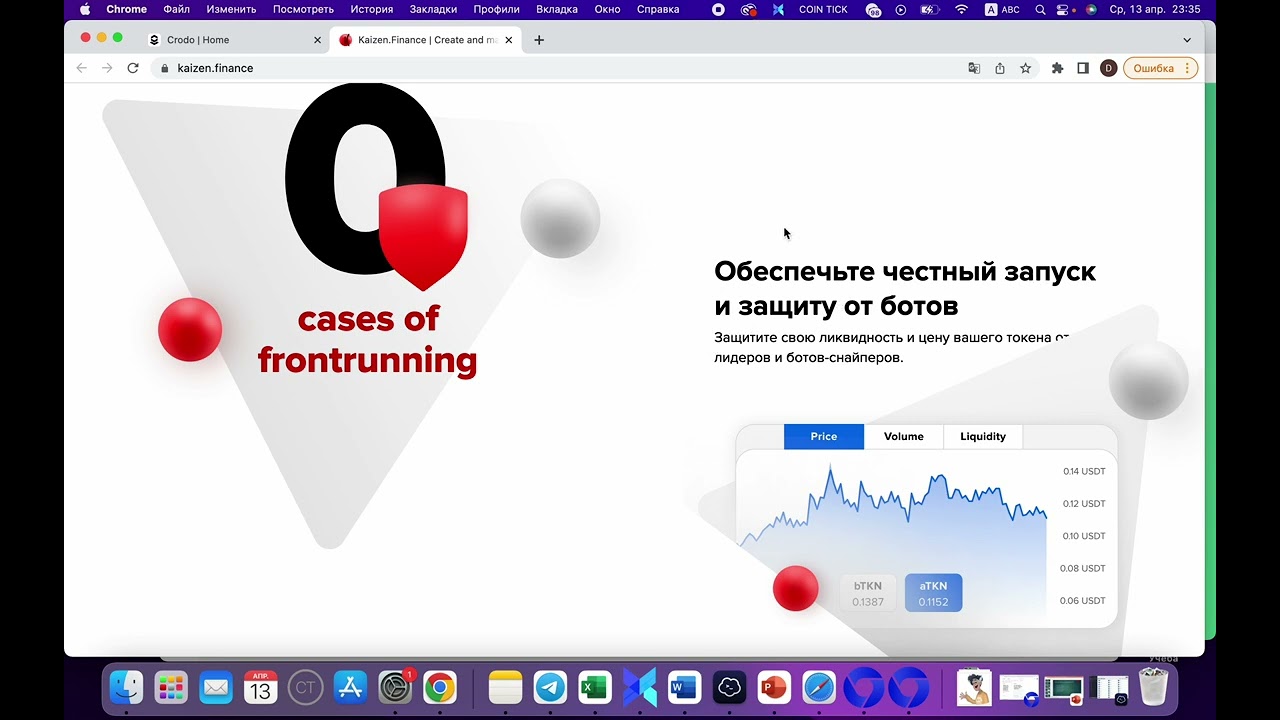Open the COIN TICK menu bar item
1280x720 pixels.
(x=823, y=9)
